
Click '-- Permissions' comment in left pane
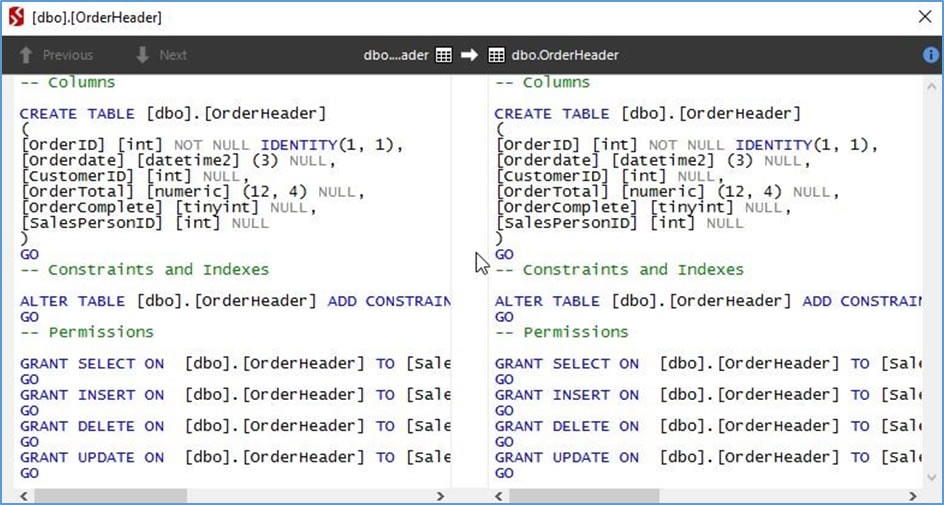pos(87,332)
